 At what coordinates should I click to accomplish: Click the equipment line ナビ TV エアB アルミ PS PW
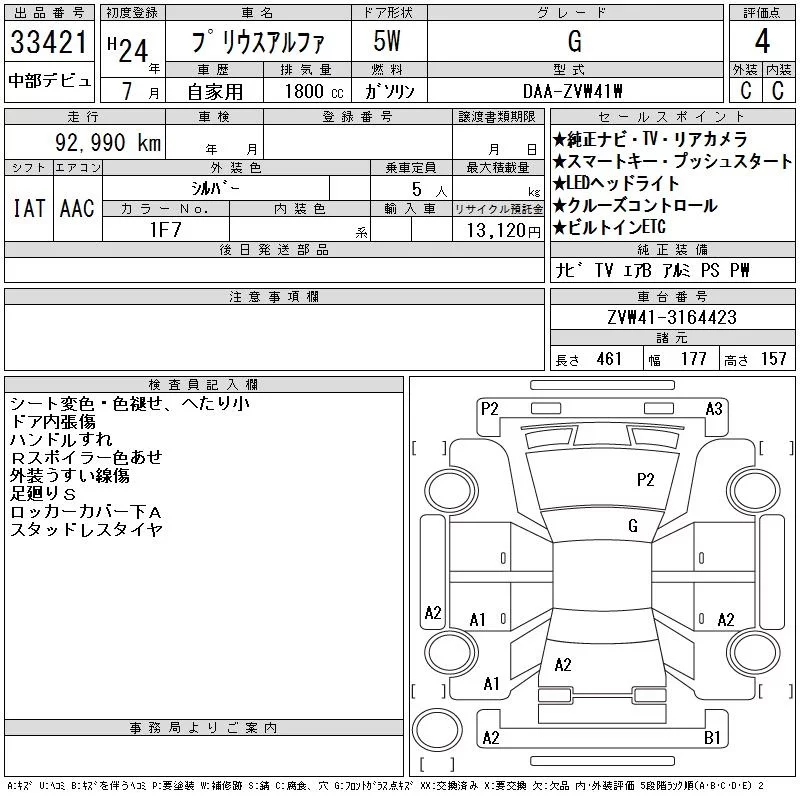(x=652, y=270)
